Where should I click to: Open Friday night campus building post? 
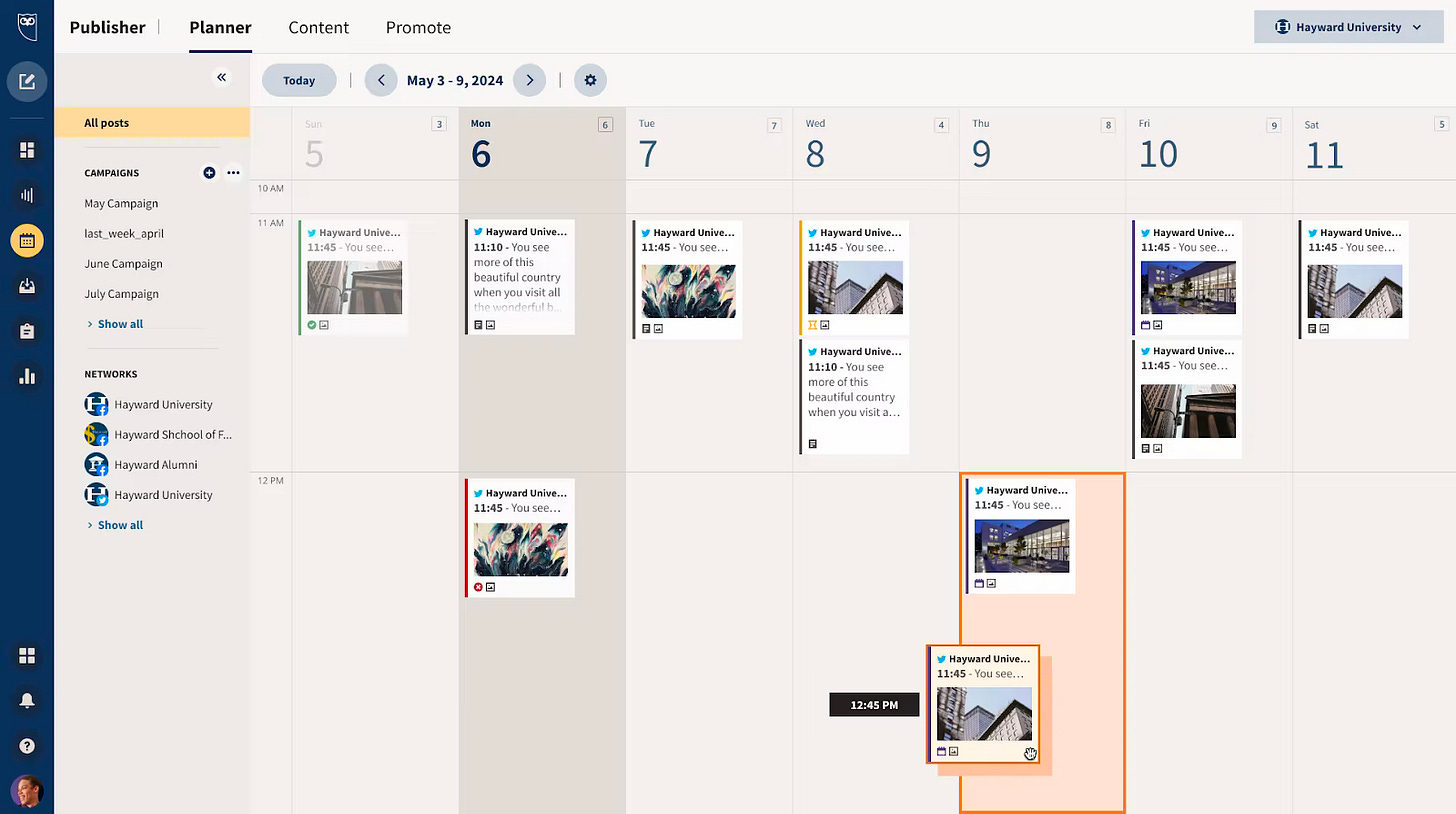[1187, 277]
